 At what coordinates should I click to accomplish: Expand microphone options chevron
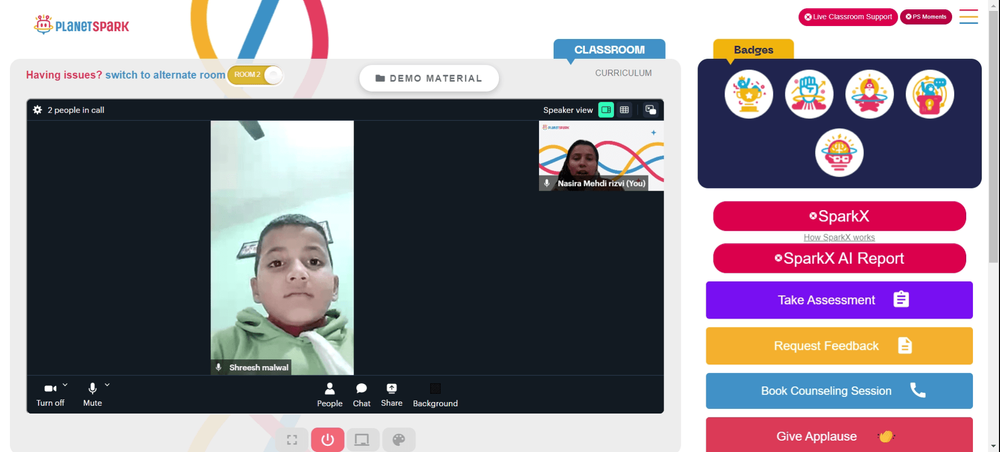pos(107,384)
